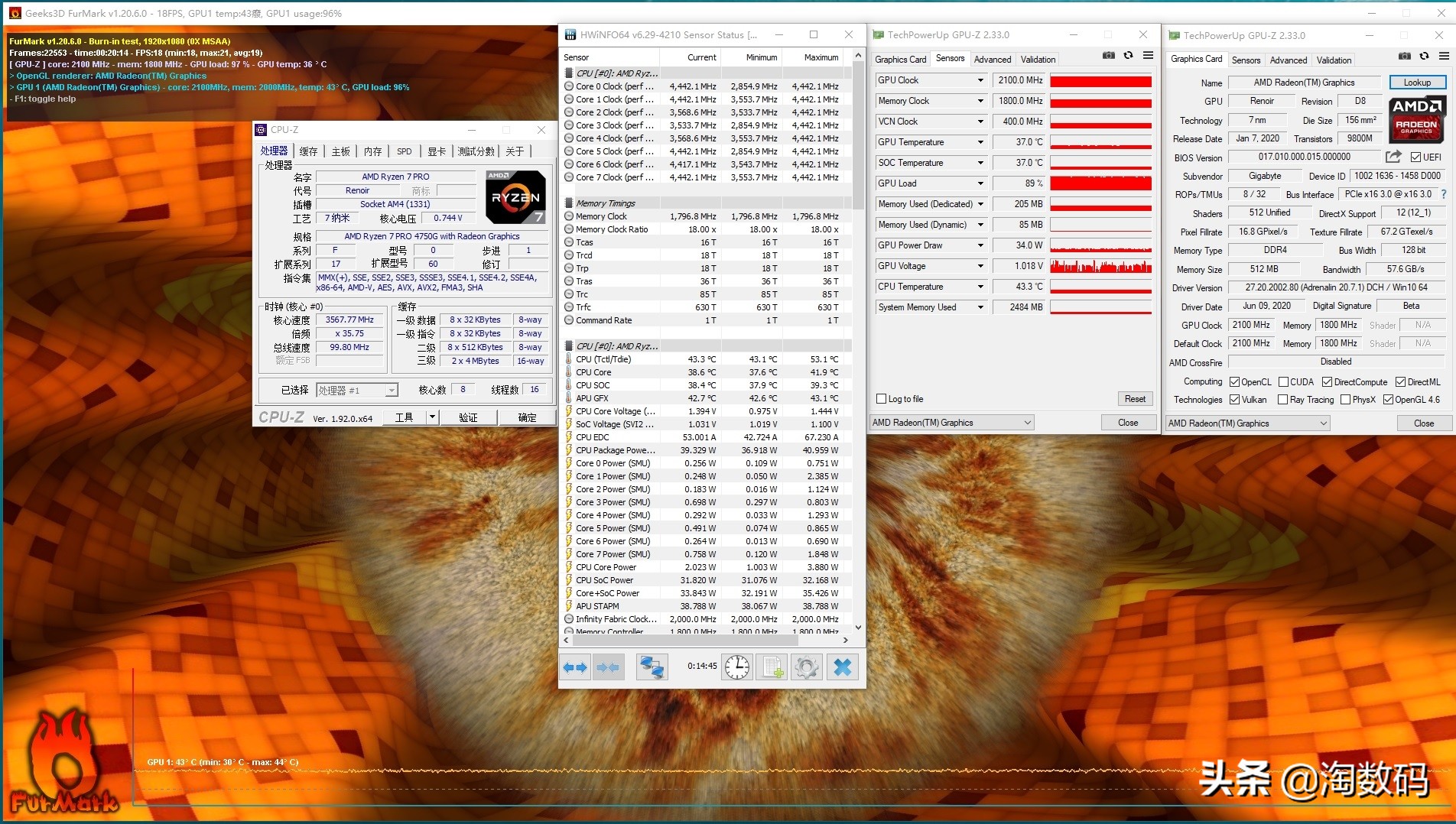Open the GPU Clock sensor dropdown
This screenshot has height=824, width=1456.
click(980, 80)
